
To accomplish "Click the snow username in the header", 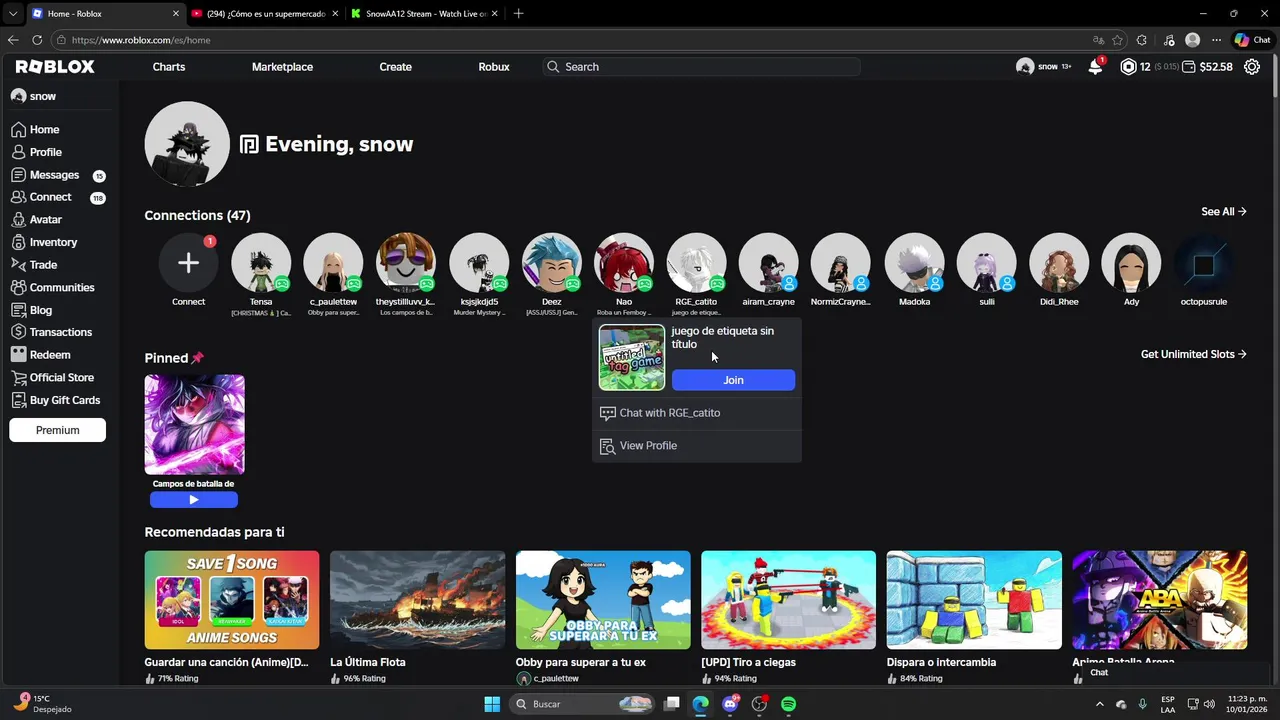I will click(x=1047, y=67).
